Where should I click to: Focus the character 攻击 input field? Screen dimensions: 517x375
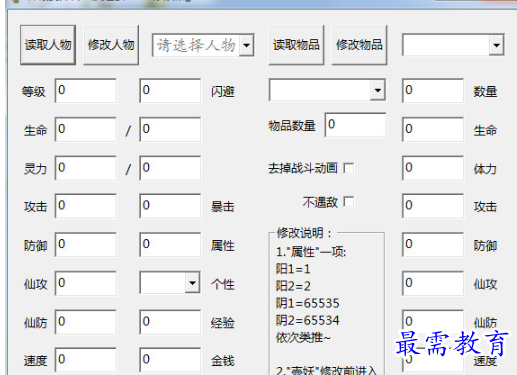click(86, 206)
